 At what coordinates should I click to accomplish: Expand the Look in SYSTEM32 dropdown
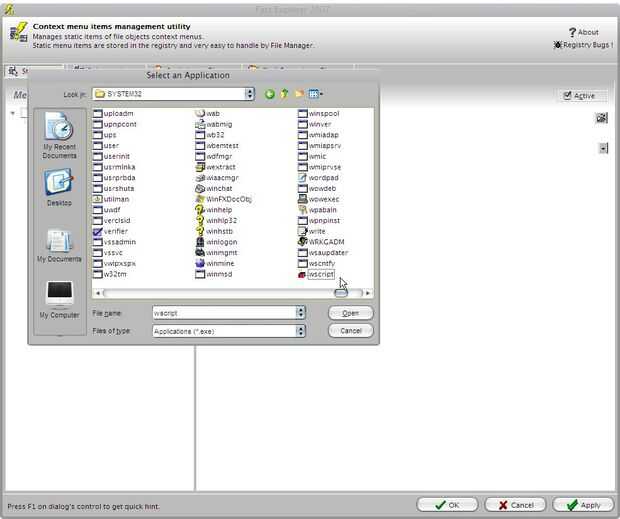point(250,94)
